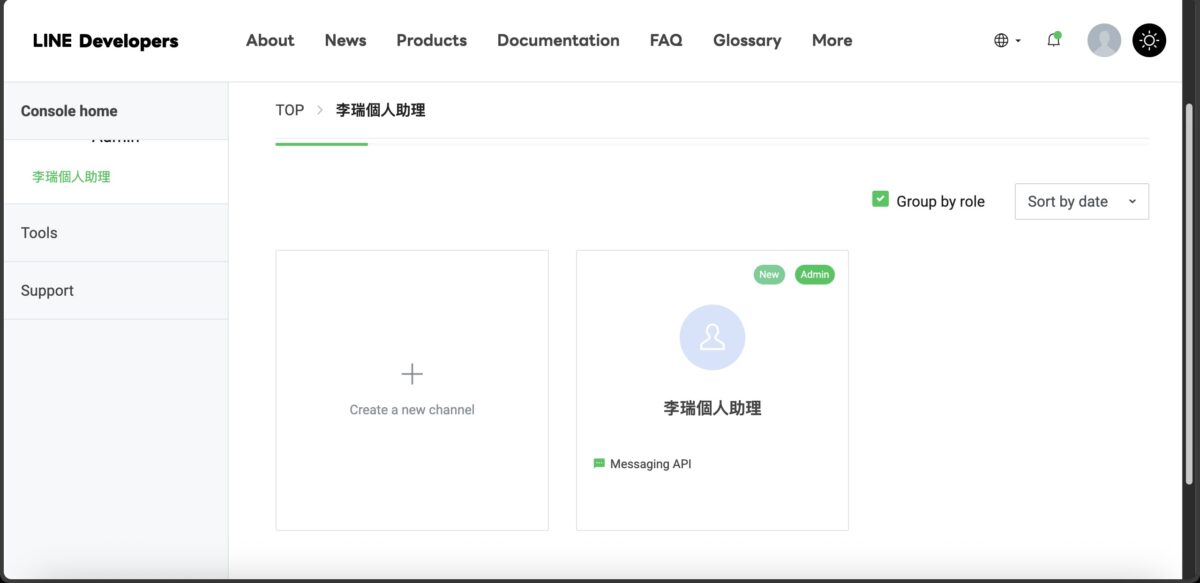Open Tools in the sidebar
1200x583 pixels.
coord(116,233)
